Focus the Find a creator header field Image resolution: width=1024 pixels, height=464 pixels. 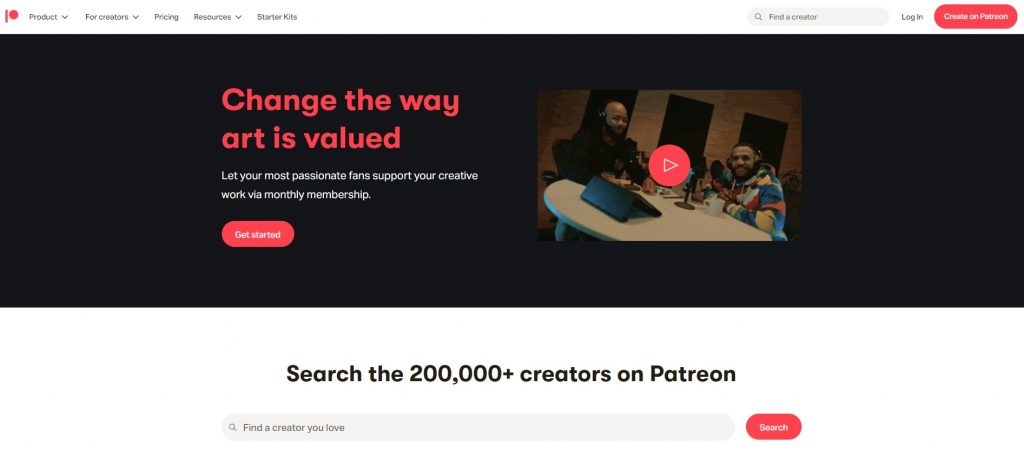(x=818, y=17)
